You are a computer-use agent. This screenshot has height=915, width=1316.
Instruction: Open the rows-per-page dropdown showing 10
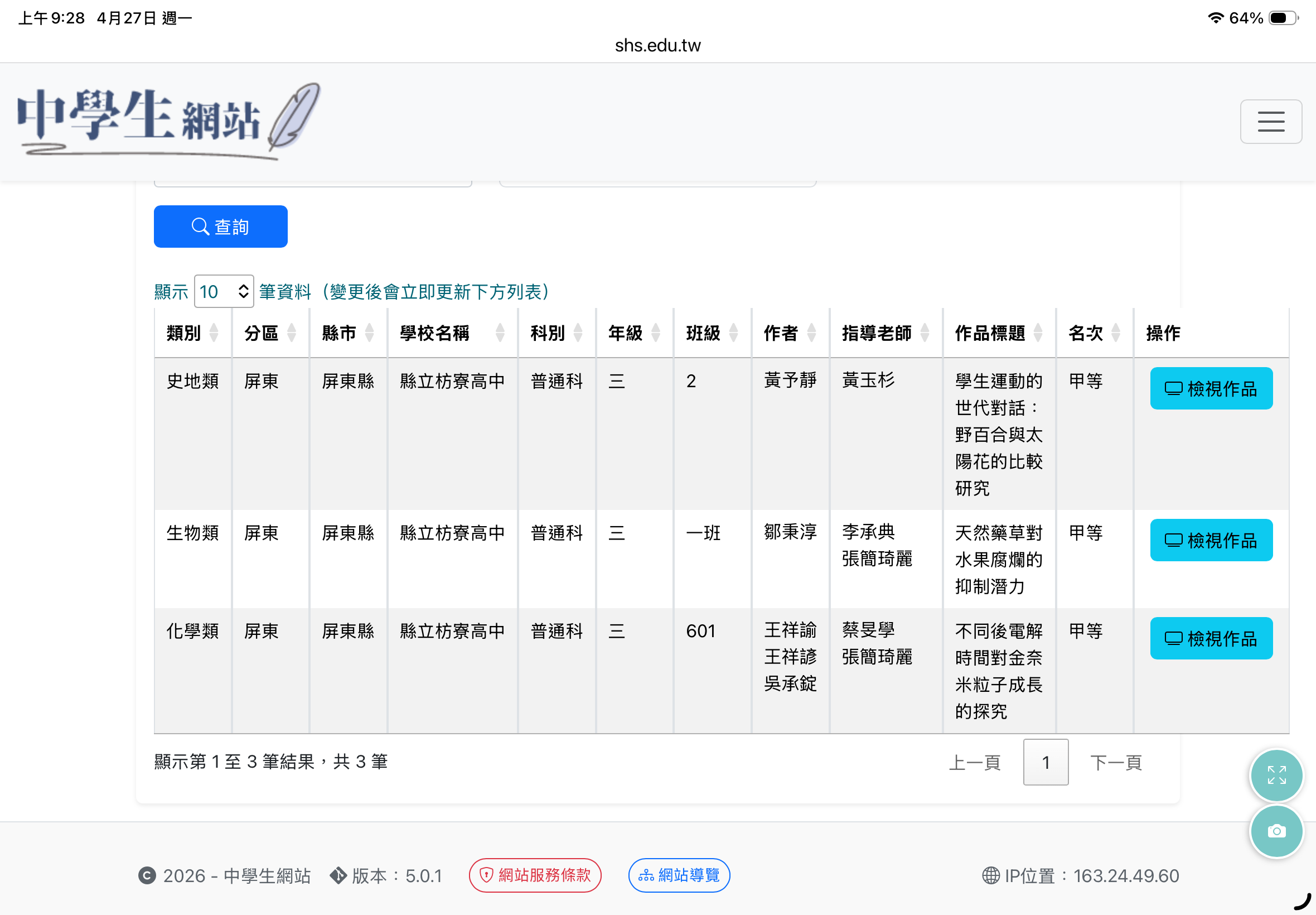[x=224, y=291]
